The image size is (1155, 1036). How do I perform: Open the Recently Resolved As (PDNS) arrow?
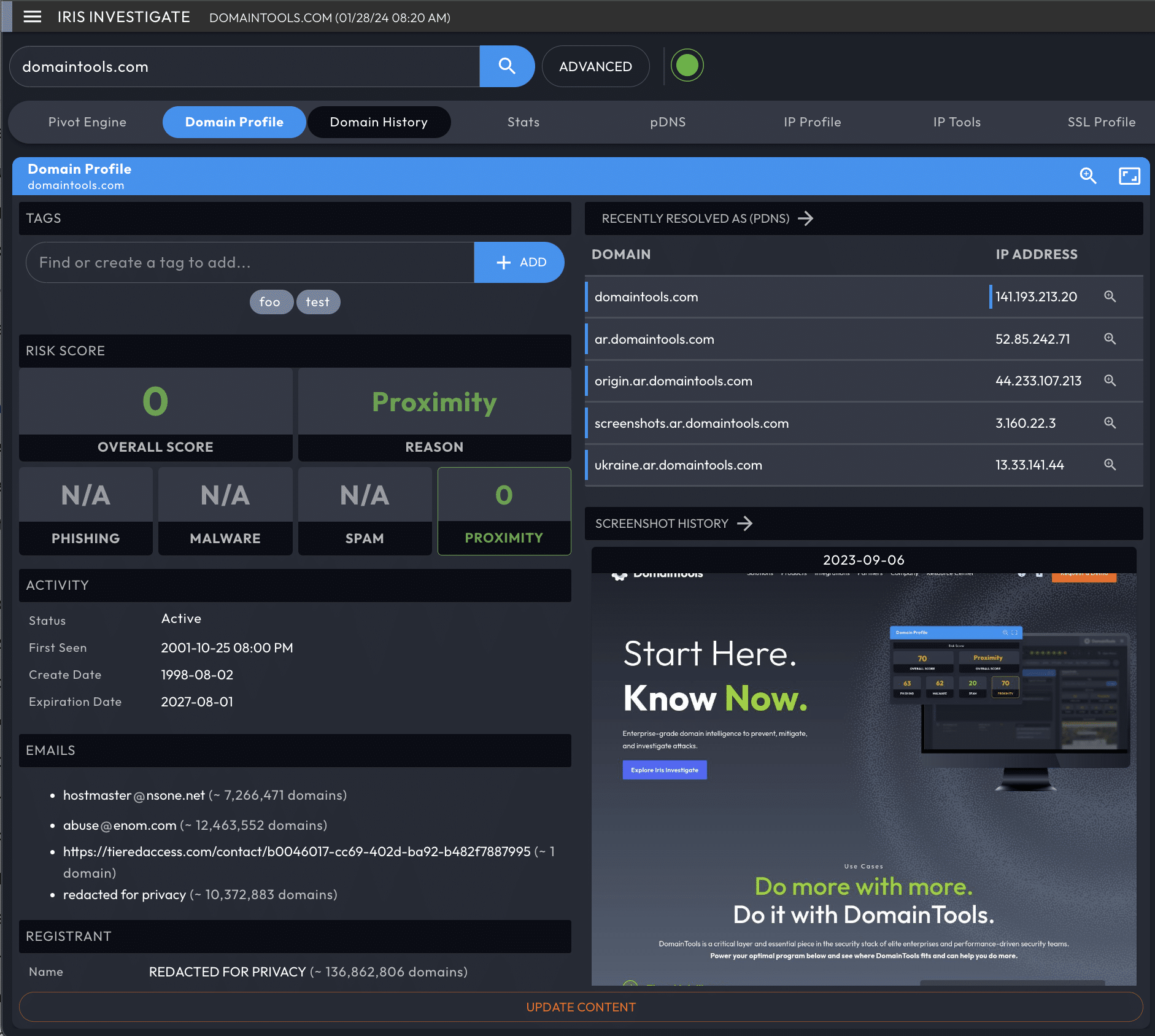[x=806, y=218]
